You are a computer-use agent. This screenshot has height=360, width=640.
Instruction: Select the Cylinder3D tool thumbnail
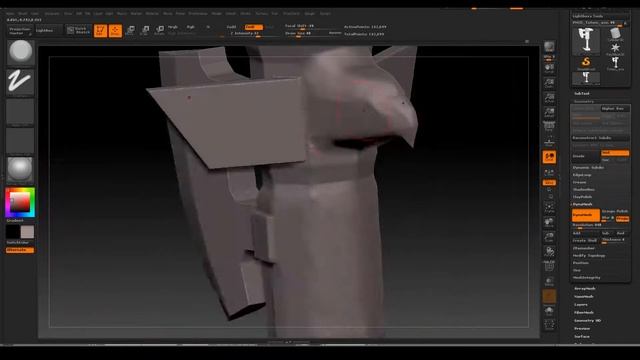[x=615, y=34]
